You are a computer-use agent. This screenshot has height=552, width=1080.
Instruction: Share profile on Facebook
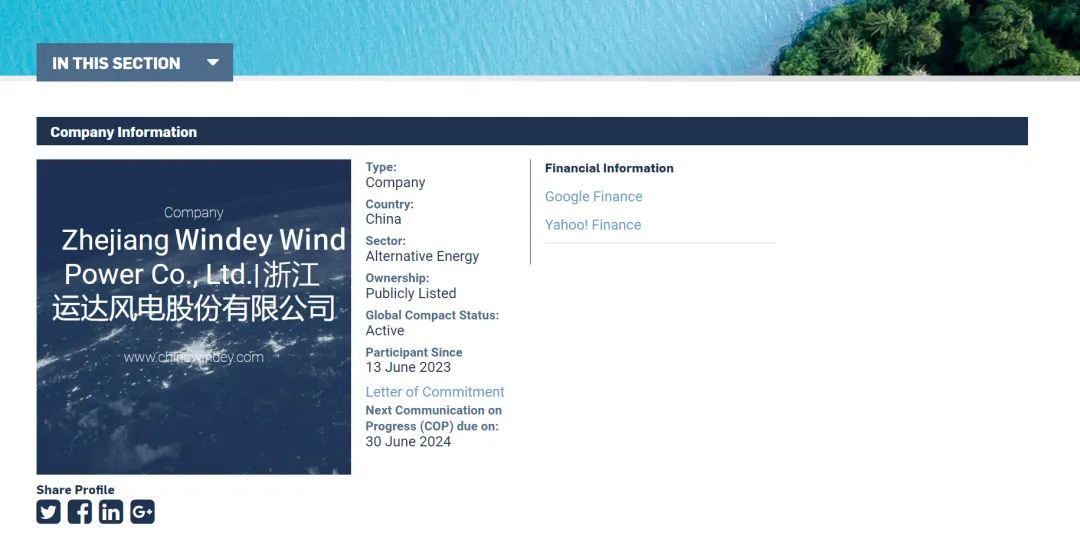(x=80, y=512)
